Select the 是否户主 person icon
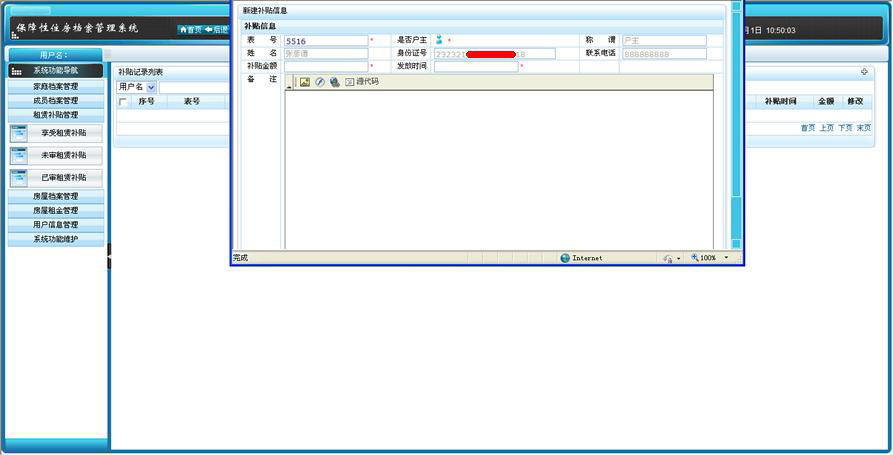Image resolution: width=893 pixels, height=455 pixels. (439, 40)
